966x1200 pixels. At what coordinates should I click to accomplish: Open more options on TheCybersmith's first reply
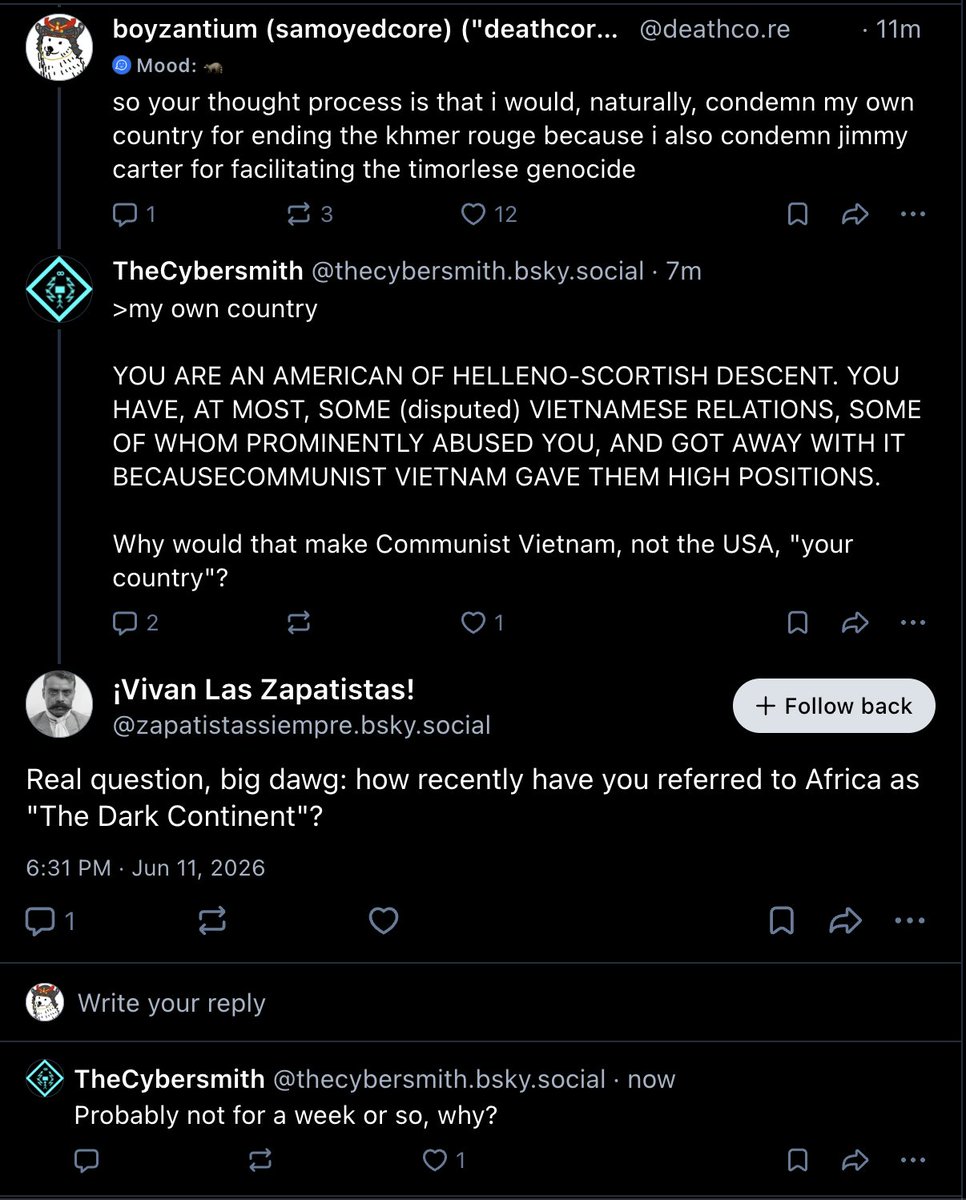(x=913, y=623)
